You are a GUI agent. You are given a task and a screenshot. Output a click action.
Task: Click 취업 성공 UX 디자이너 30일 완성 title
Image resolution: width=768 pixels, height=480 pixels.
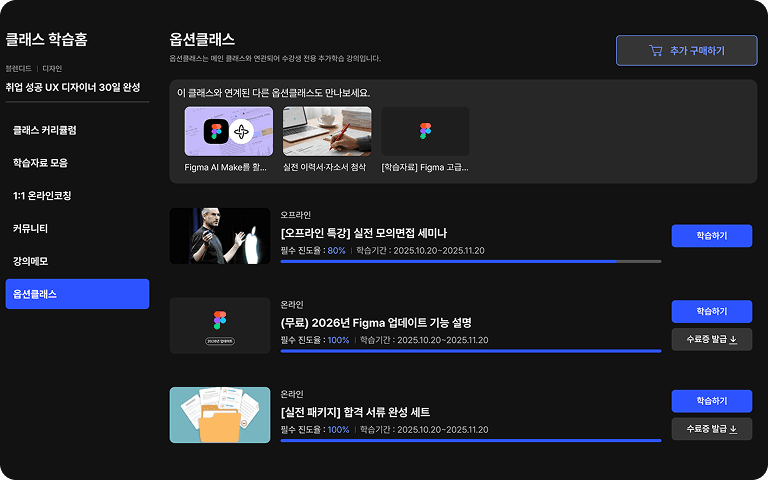pyautogui.click(x=73, y=87)
